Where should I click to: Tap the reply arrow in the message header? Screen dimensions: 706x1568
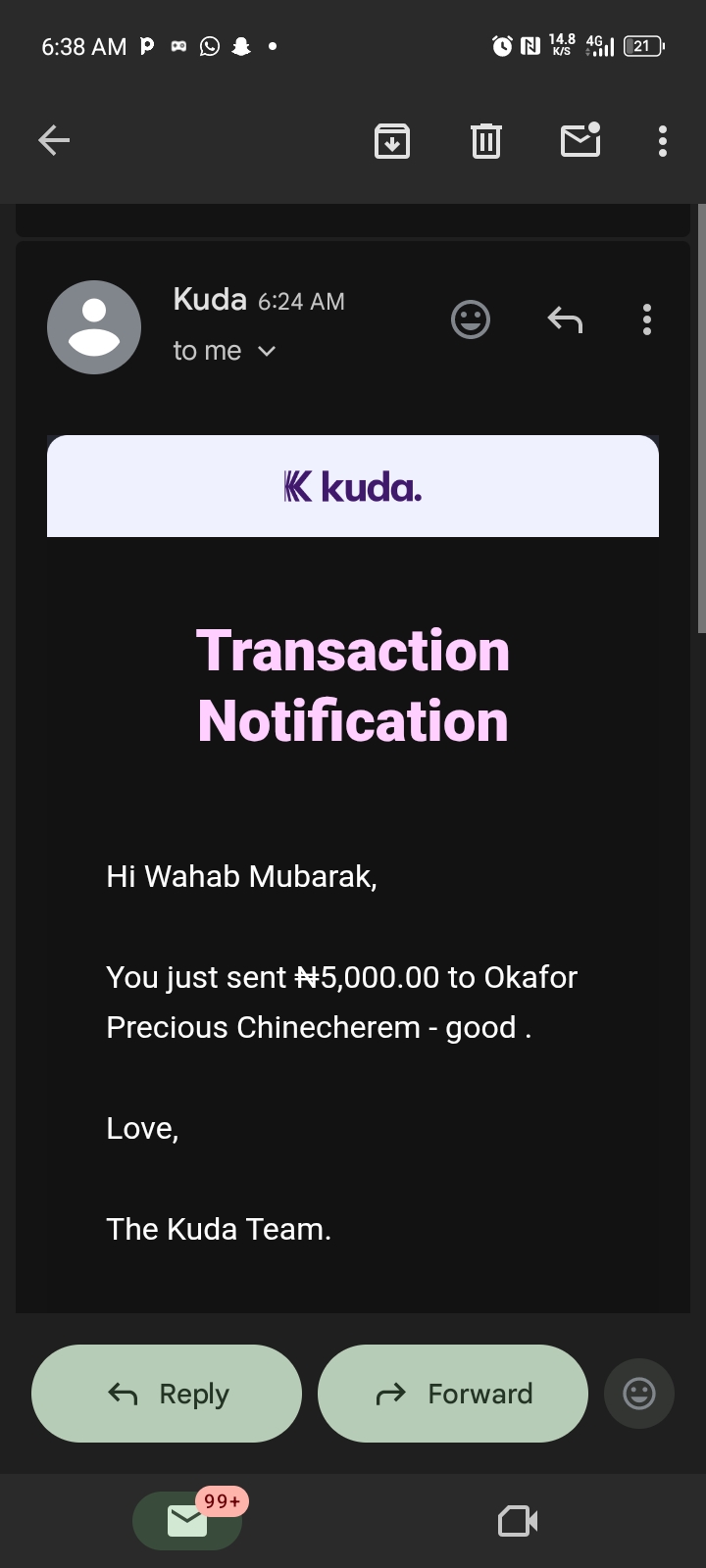point(565,319)
